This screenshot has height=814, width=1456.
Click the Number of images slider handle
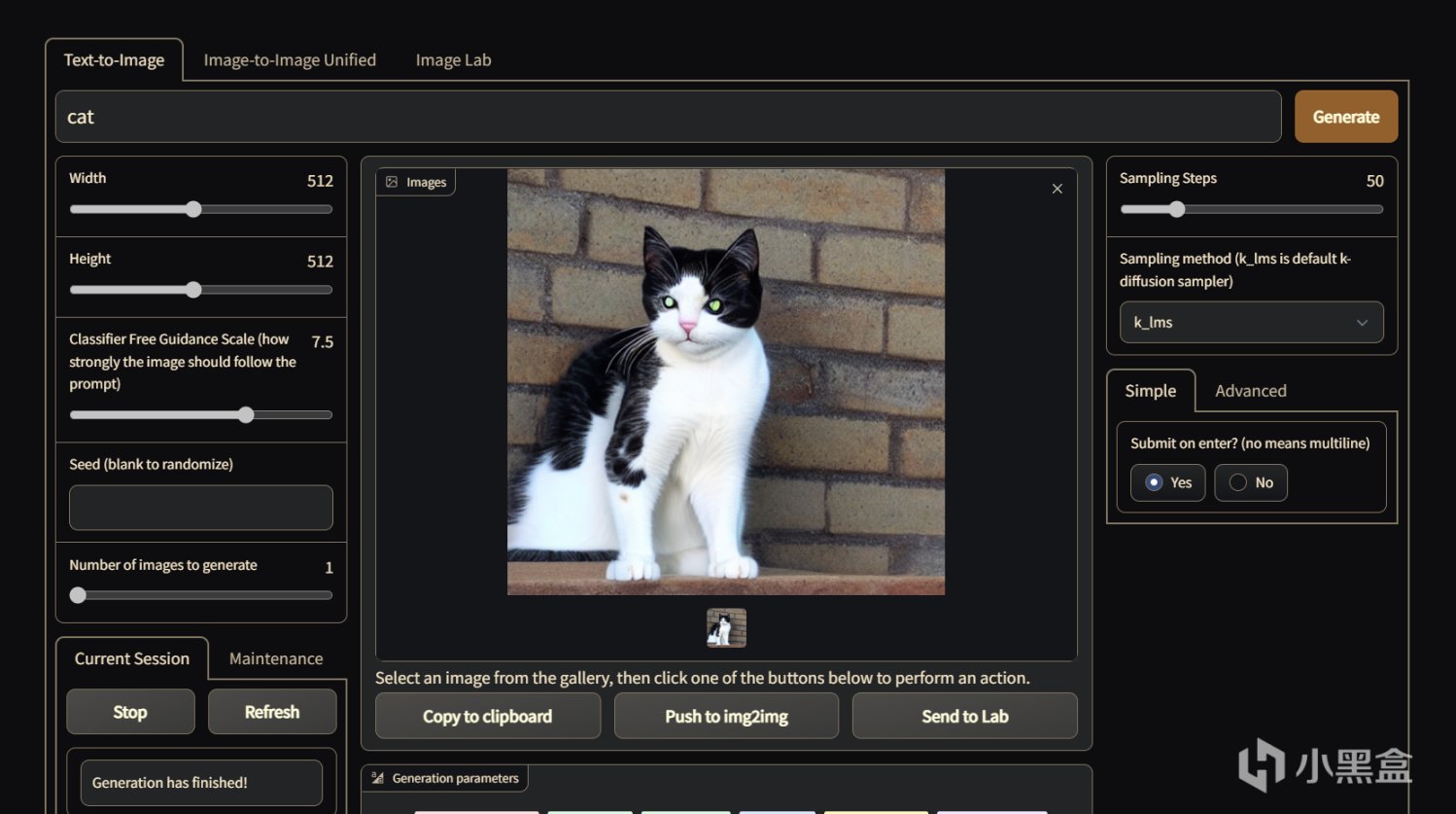(x=78, y=595)
